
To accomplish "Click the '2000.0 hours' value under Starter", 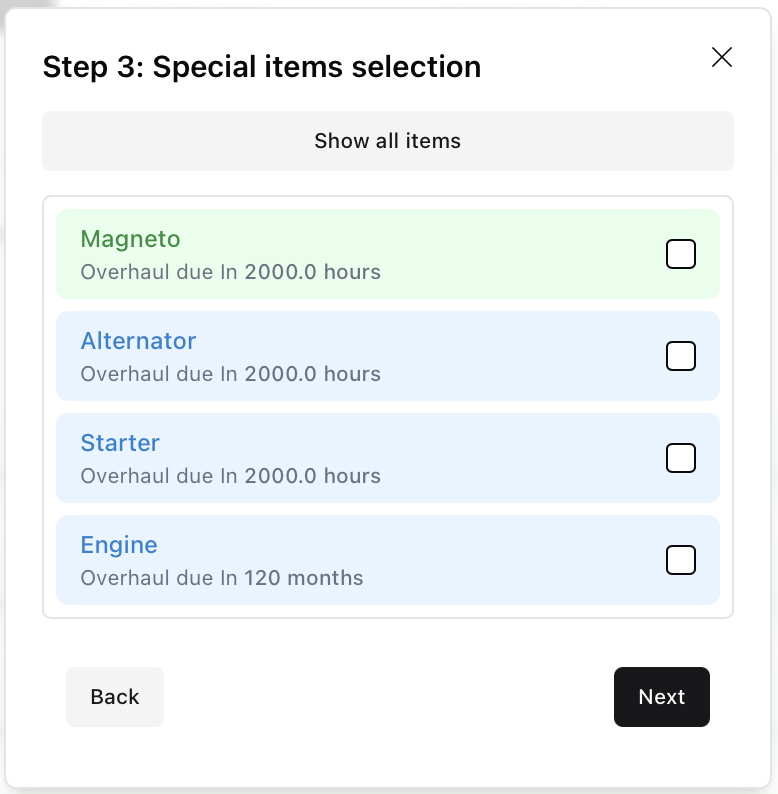I will click(312, 476).
